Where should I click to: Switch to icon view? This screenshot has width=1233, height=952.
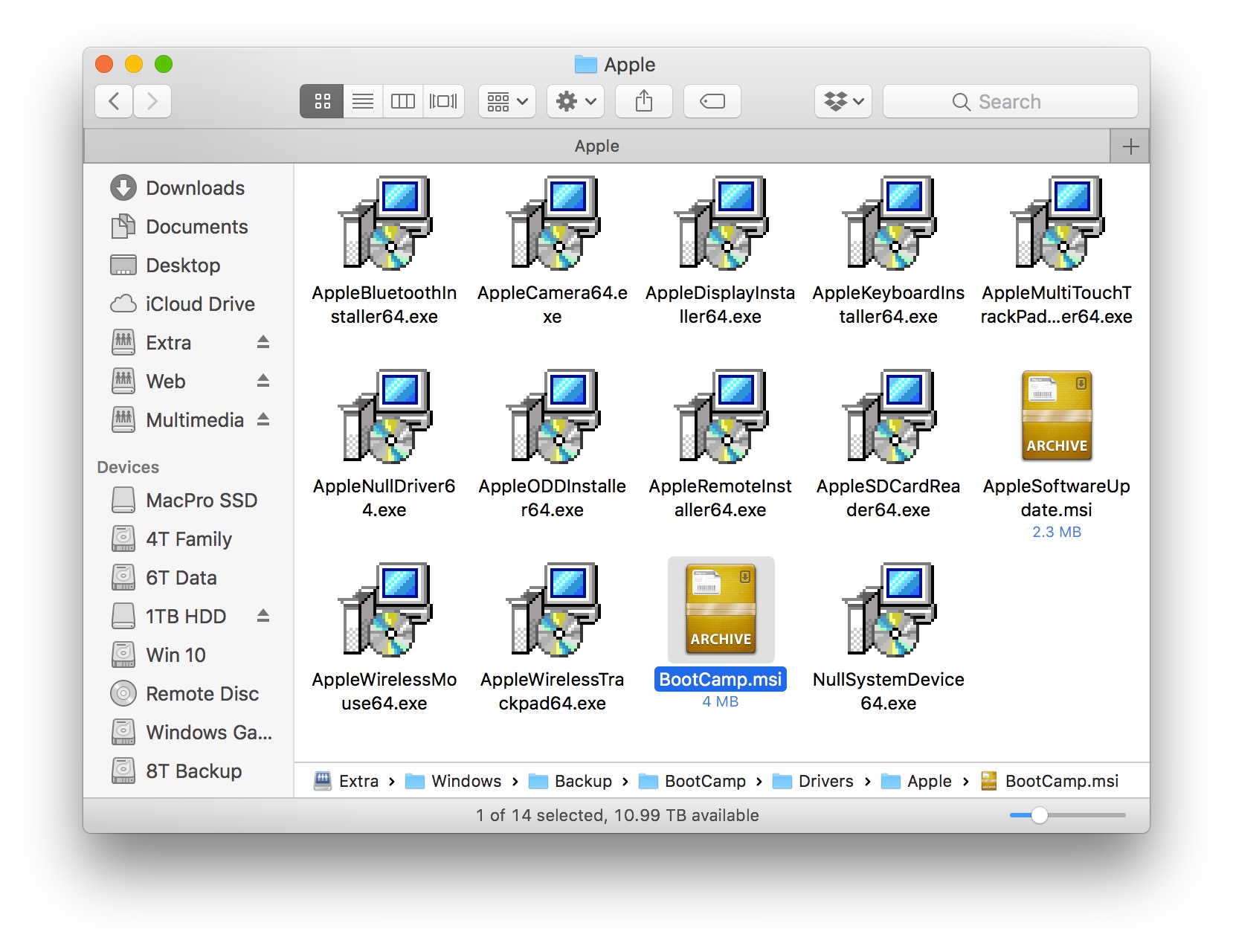pos(322,101)
